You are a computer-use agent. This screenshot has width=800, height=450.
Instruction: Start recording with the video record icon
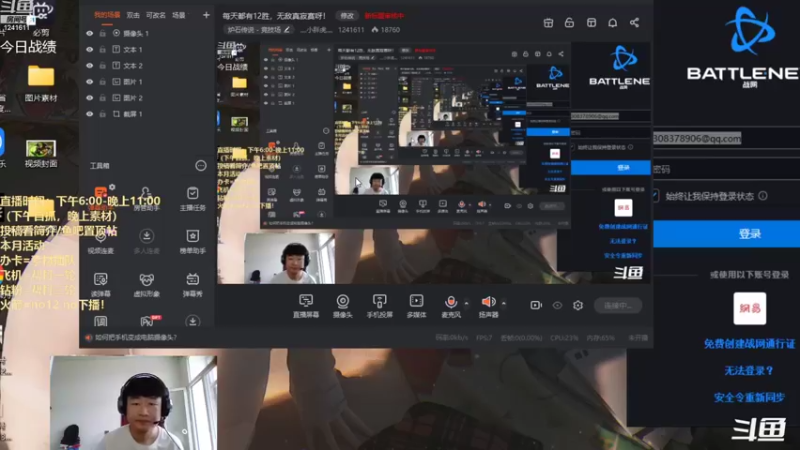(x=536, y=305)
